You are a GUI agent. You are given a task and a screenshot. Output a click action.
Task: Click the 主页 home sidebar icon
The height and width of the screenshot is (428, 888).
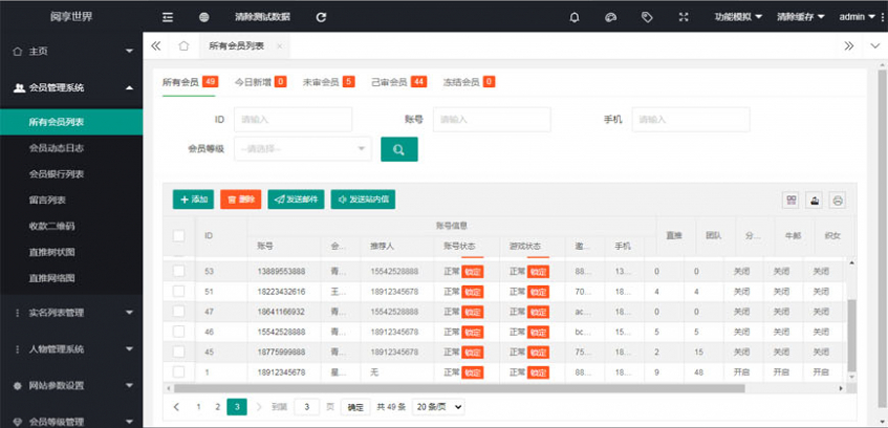tap(17, 51)
